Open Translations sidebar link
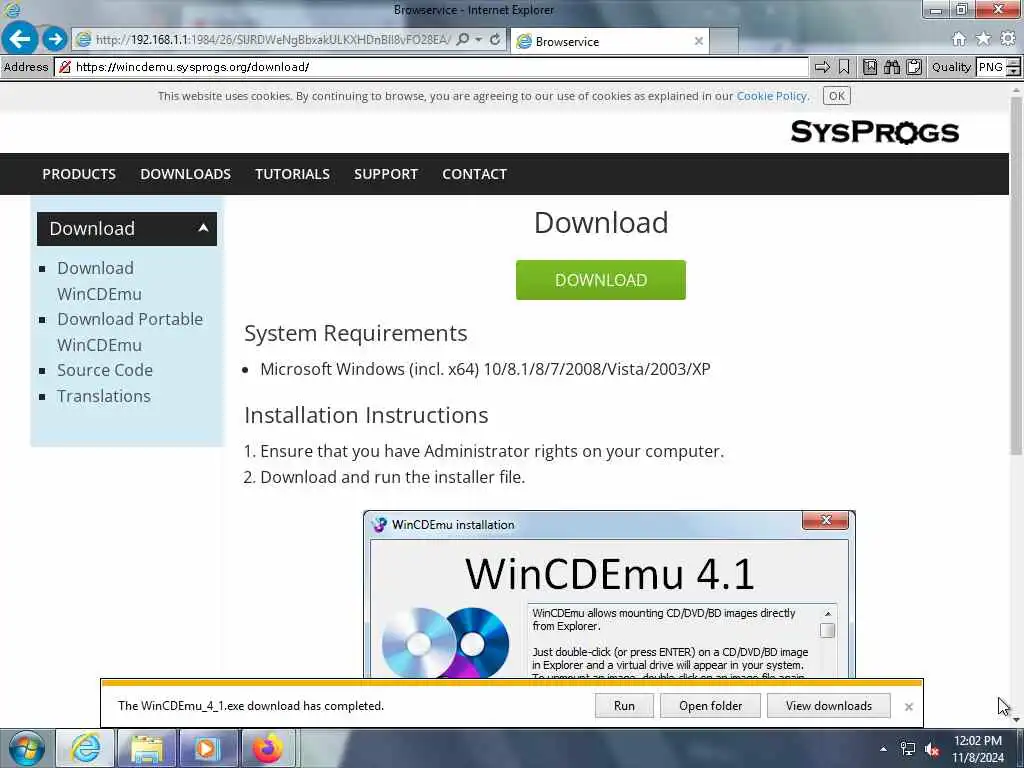Viewport: 1024px width, 768px height. [x=104, y=396]
